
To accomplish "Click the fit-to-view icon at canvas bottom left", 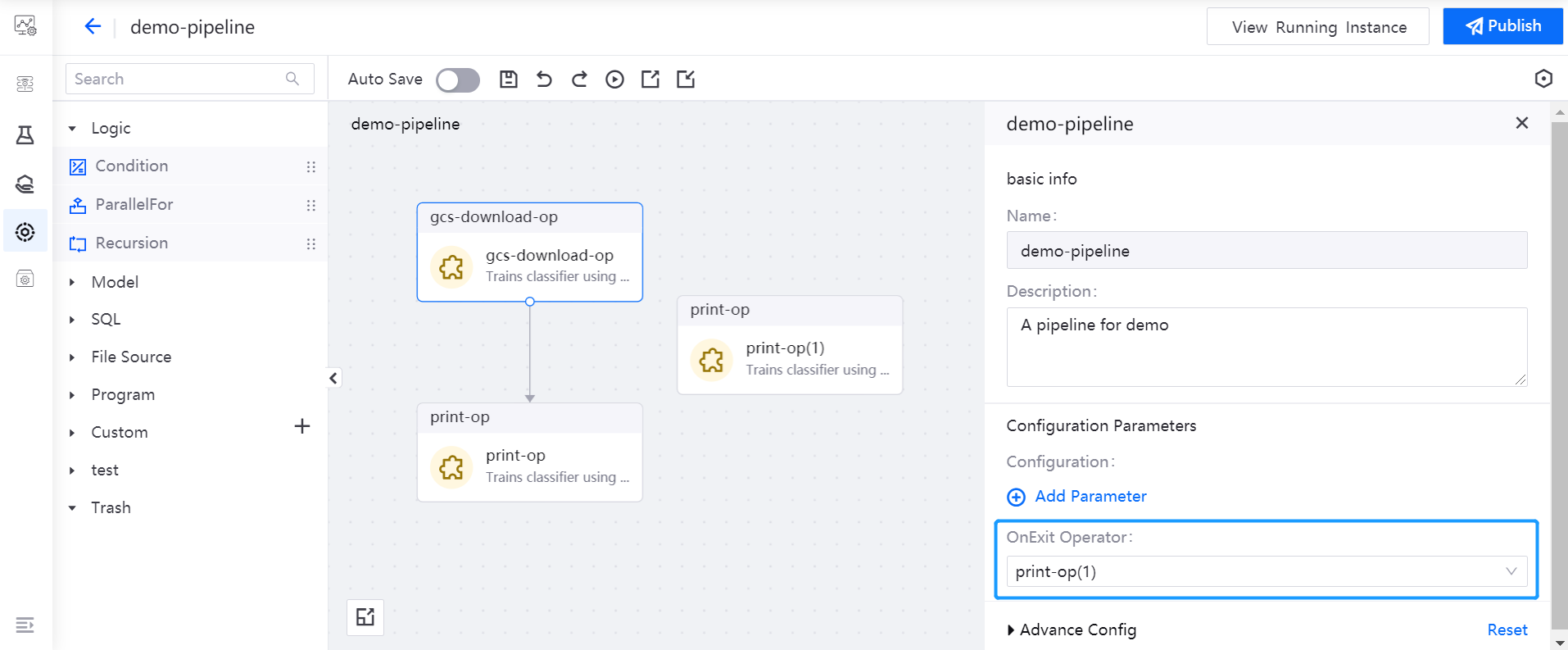I will pyautogui.click(x=365, y=617).
